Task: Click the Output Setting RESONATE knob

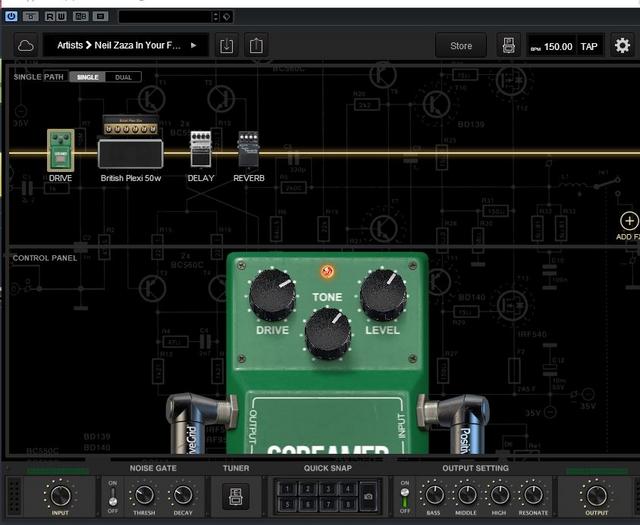Action: 533,495
